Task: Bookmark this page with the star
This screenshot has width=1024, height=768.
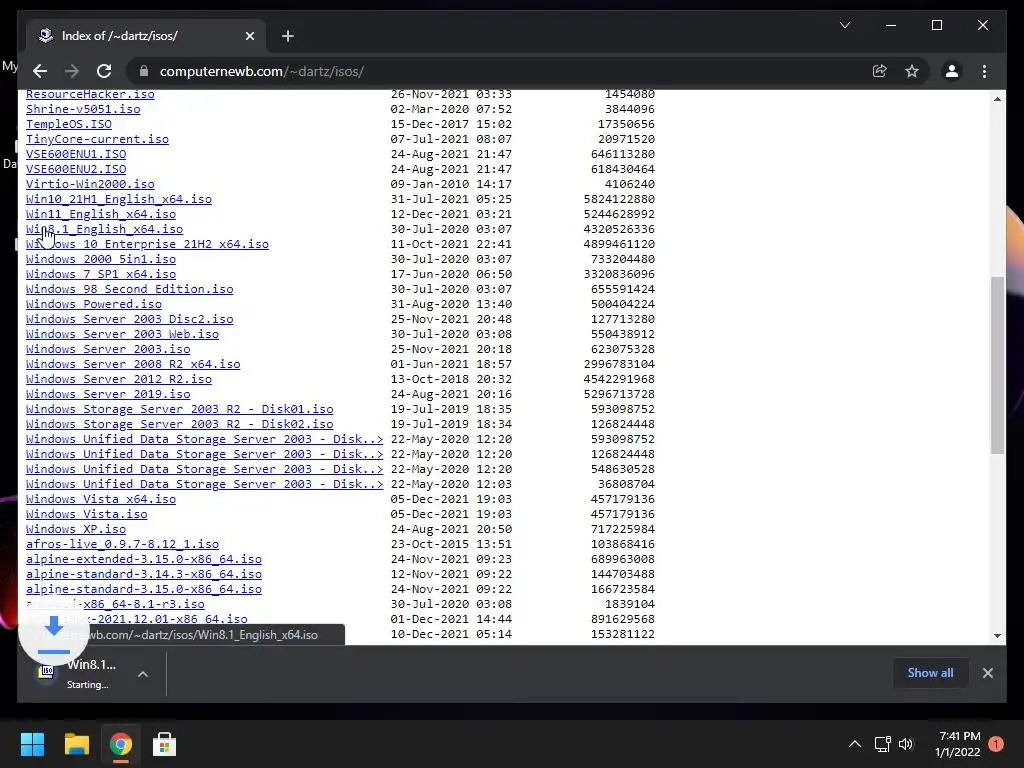Action: 912,71
